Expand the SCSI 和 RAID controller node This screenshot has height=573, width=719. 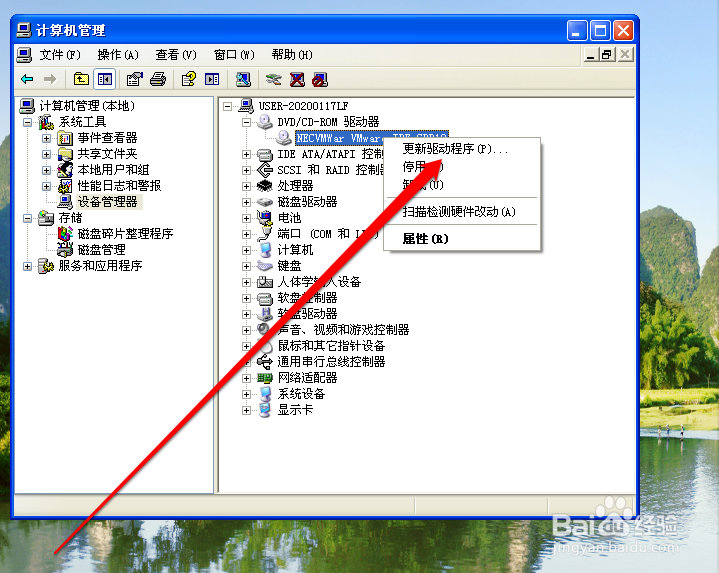(246, 170)
